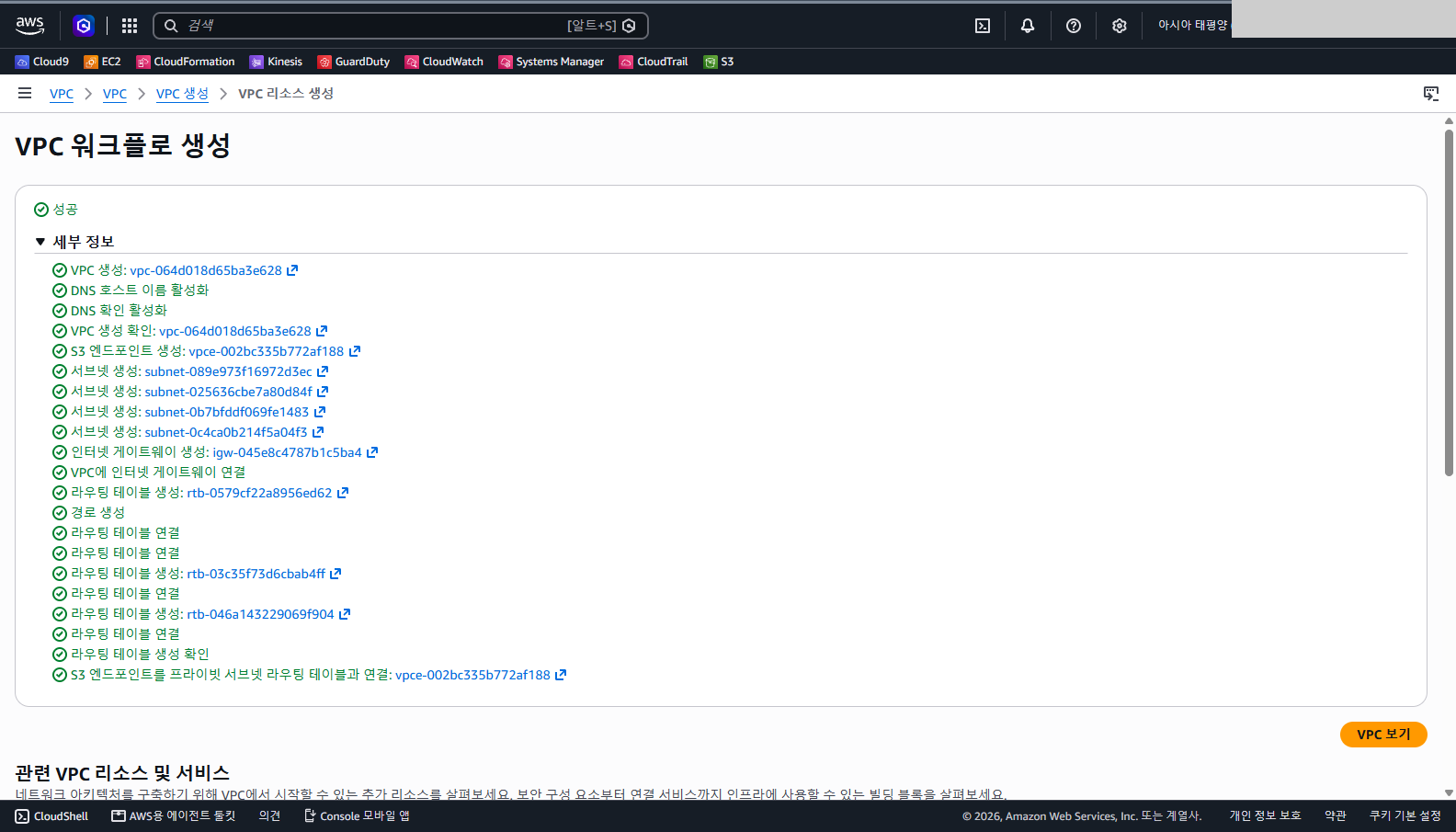Focus the 검색 search field
Viewport: 1456px width, 832px height.
coord(401,26)
